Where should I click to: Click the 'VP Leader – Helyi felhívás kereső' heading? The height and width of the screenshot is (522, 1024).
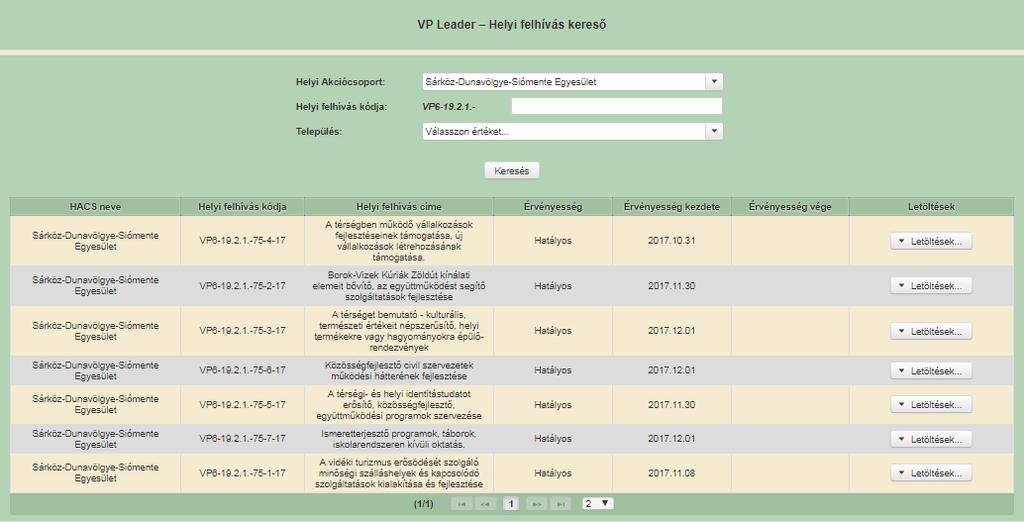(x=512, y=25)
